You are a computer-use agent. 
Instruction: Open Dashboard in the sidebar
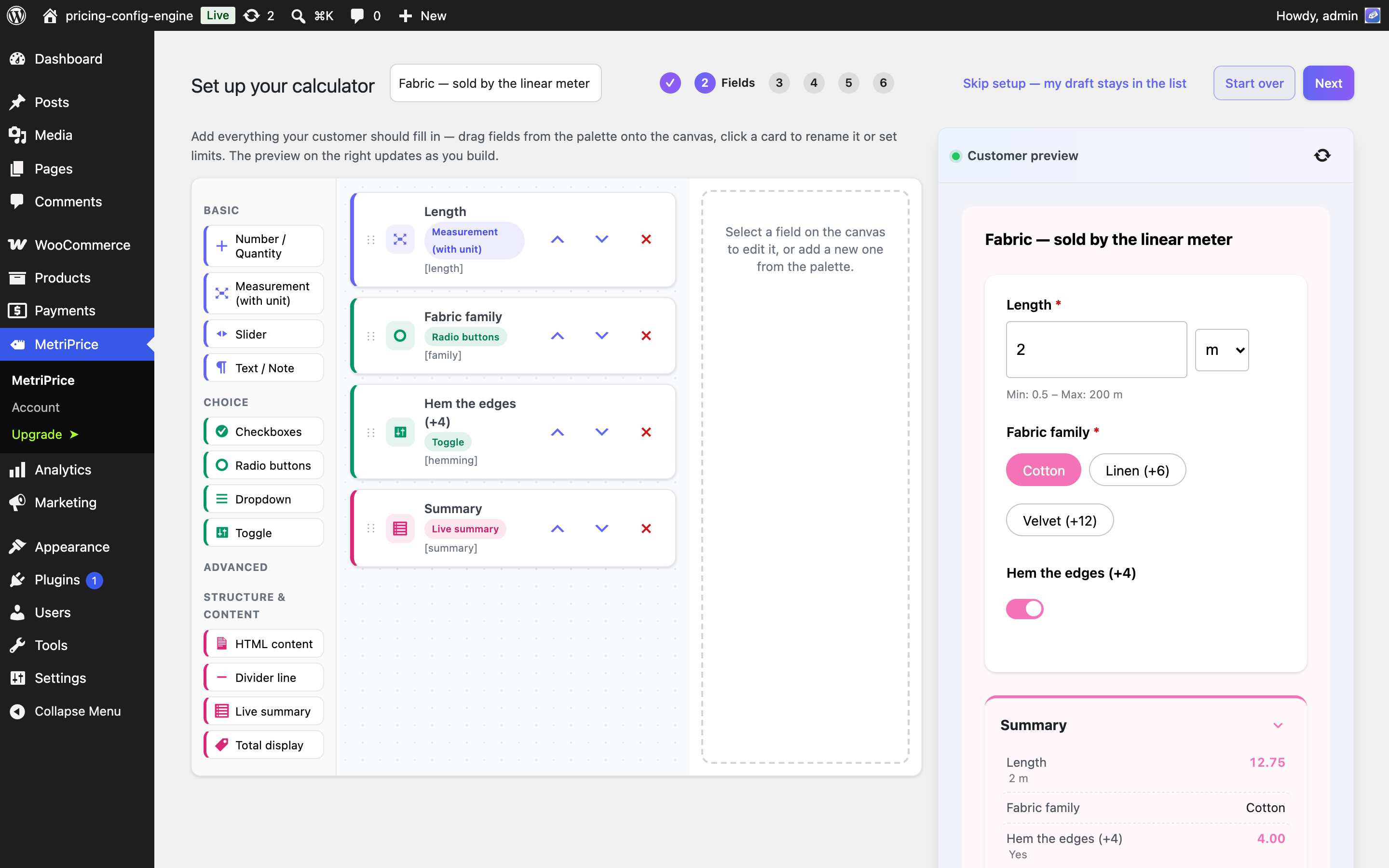tap(77, 58)
